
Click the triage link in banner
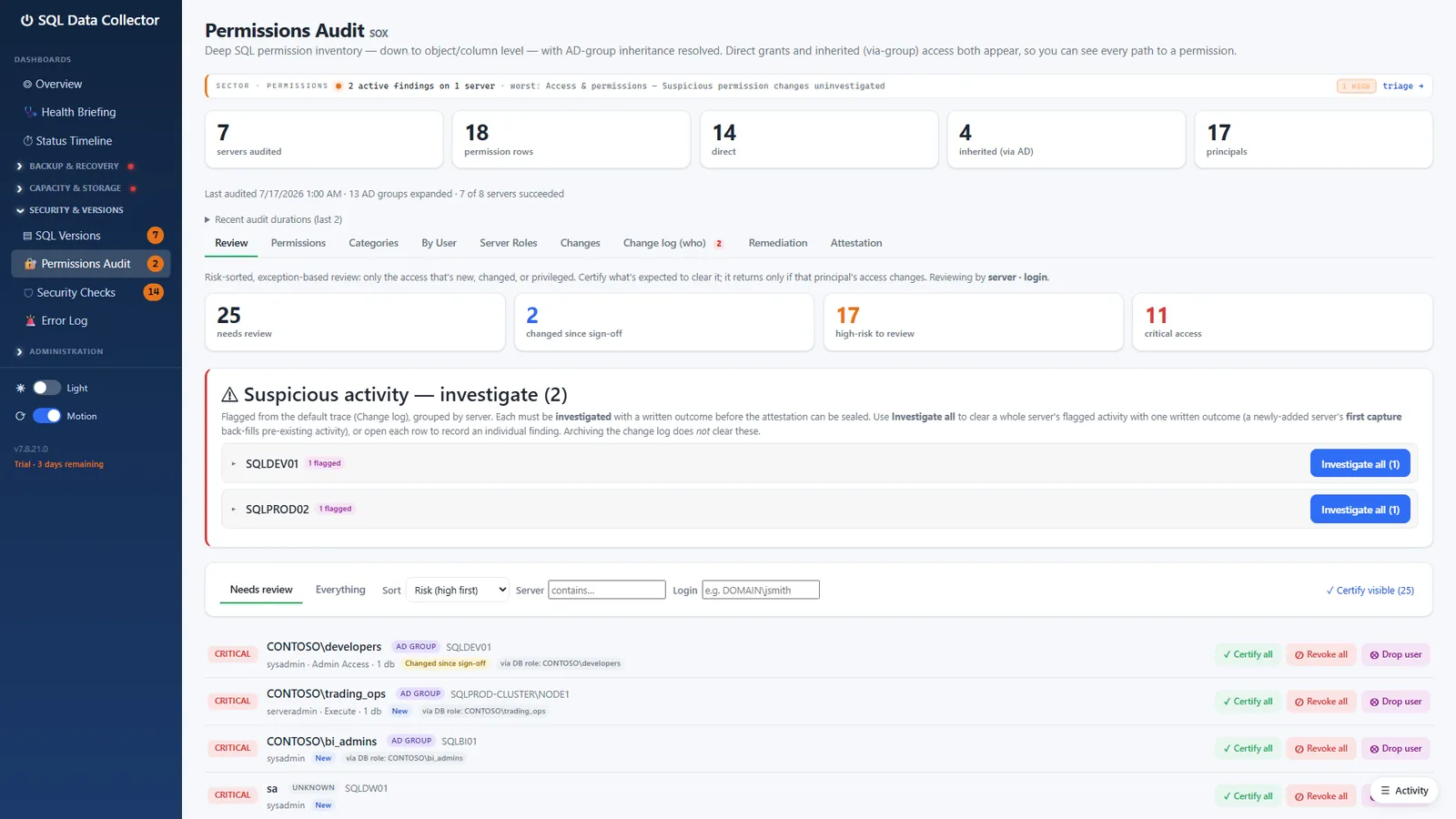pos(1402,86)
